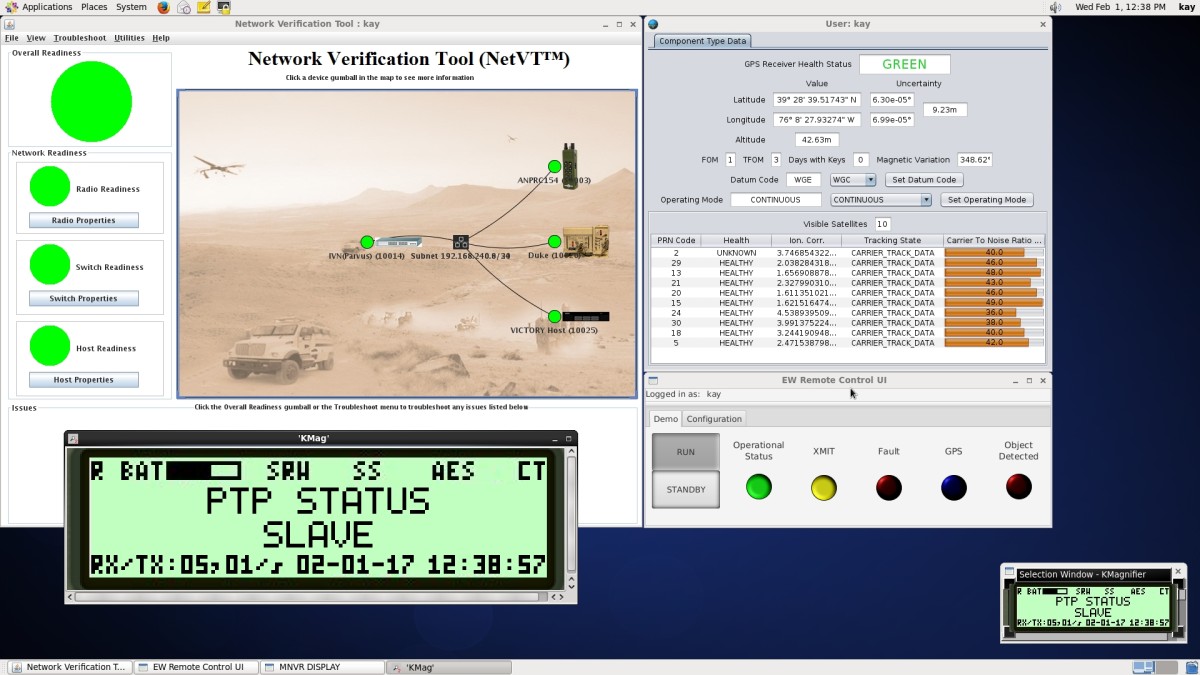Screen dimensions: 1200x675
Task: Click the Overall Readiness large green gumball
Action: [x=91, y=101]
